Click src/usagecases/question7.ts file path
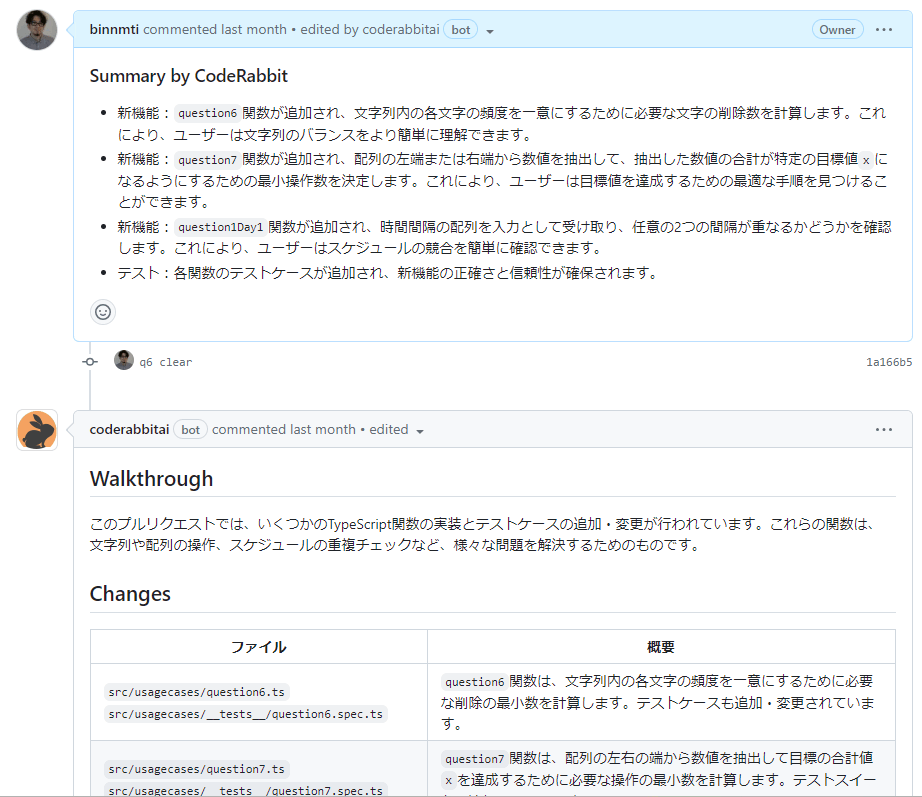The image size is (922, 797). (x=196, y=769)
